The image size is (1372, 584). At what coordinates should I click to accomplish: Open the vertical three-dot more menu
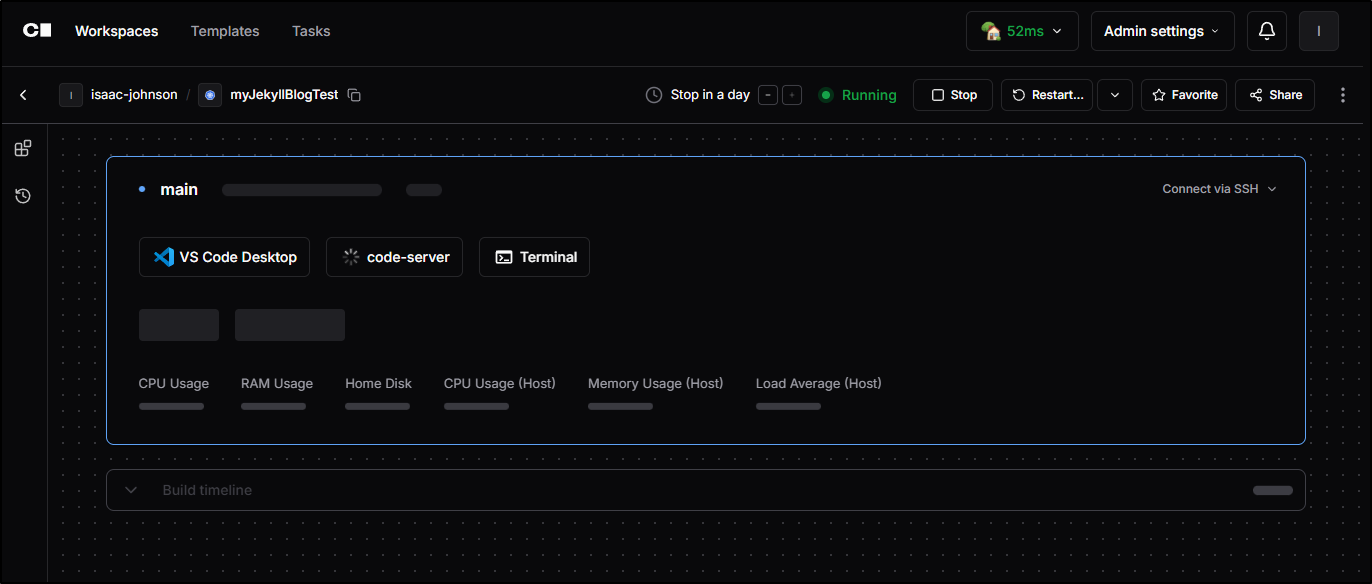coord(1342,95)
